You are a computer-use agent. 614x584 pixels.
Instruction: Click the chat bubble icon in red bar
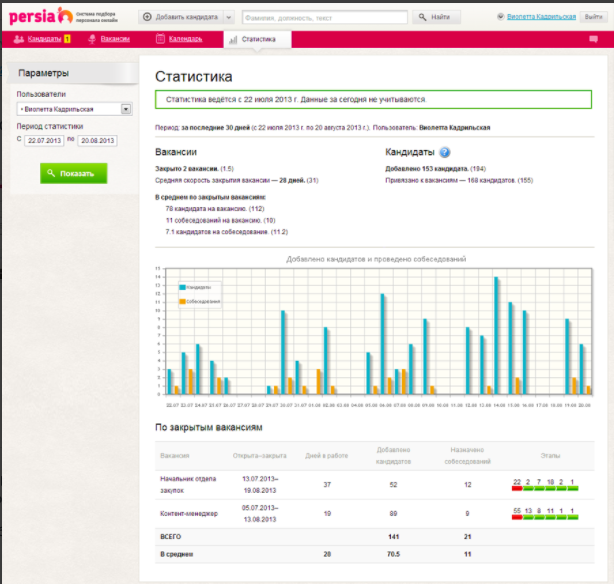(x=592, y=39)
